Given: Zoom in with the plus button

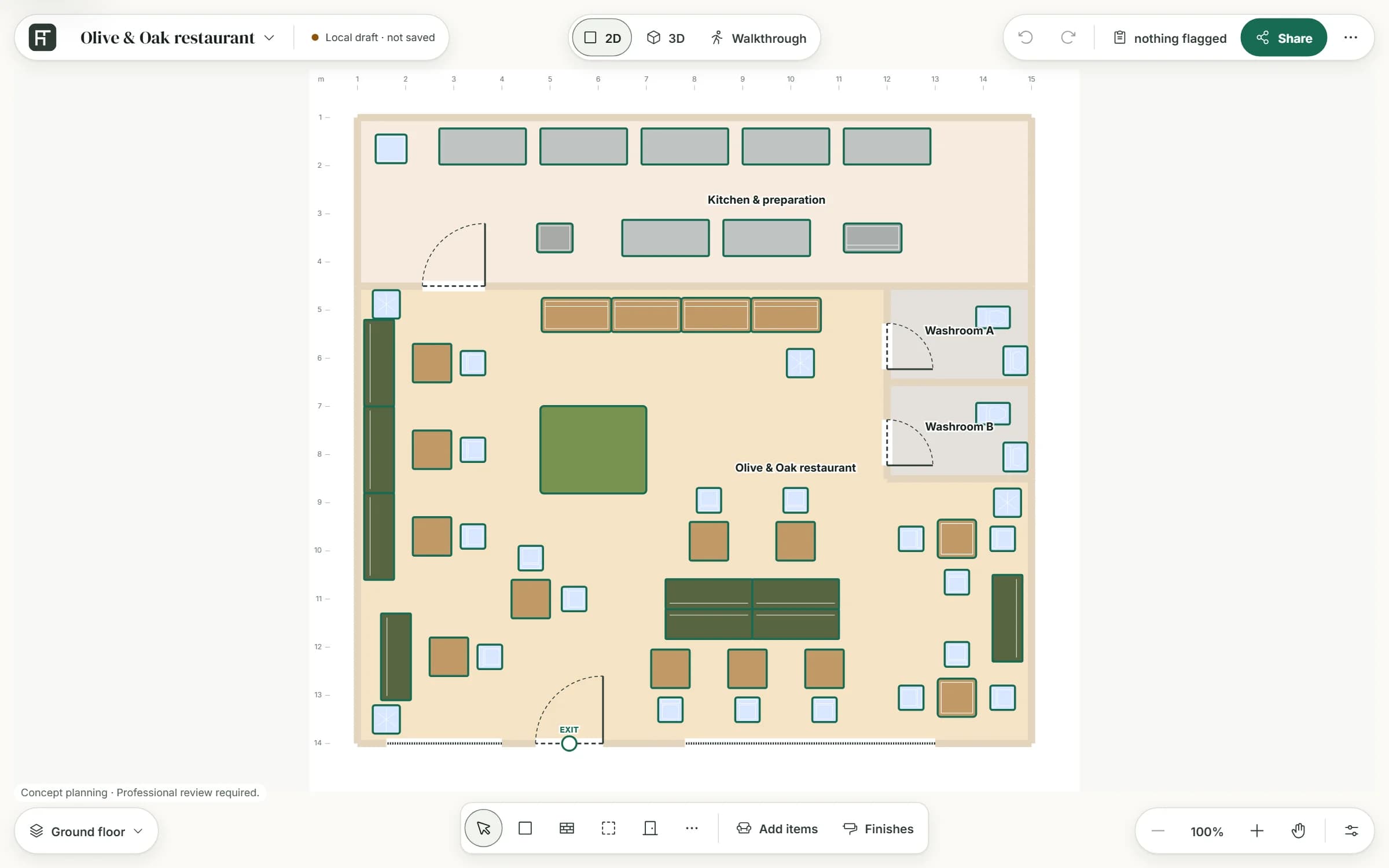Looking at the screenshot, I should pyautogui.click(x=1256, y=831).
